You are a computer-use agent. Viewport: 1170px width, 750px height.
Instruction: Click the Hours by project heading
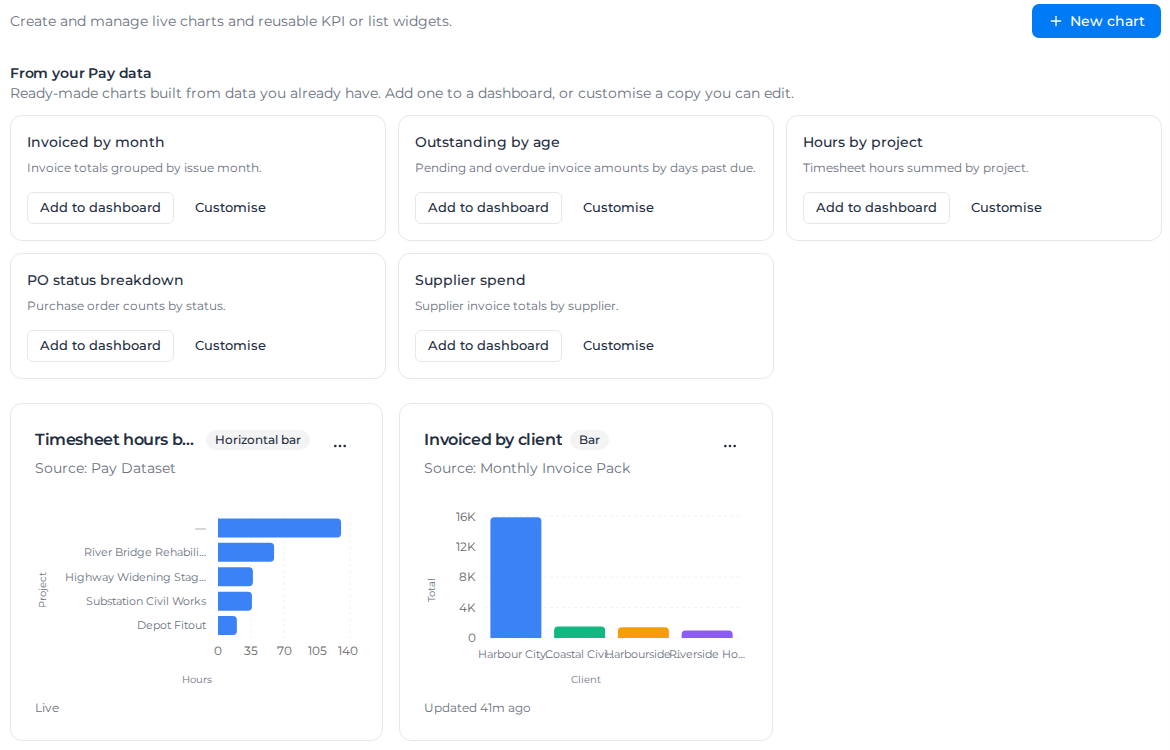[x=863, y=142]
